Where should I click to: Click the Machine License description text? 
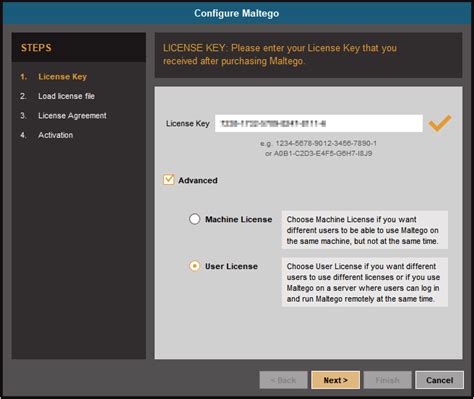click(365, 230)
